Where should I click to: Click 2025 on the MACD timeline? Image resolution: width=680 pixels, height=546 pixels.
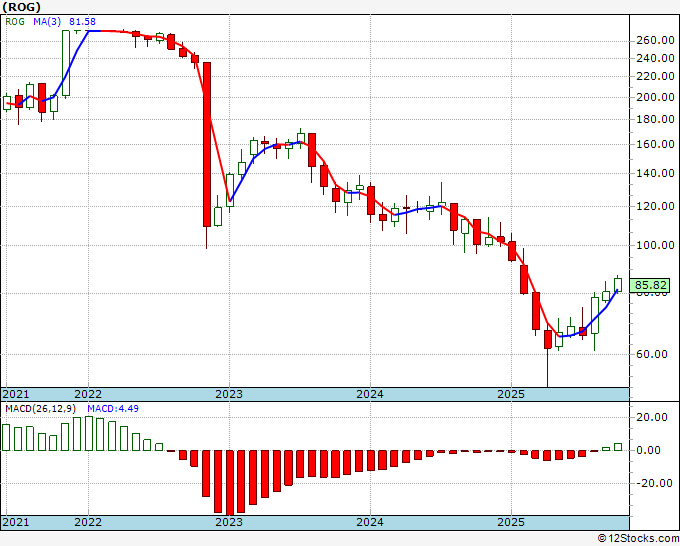tap(511, 522)
